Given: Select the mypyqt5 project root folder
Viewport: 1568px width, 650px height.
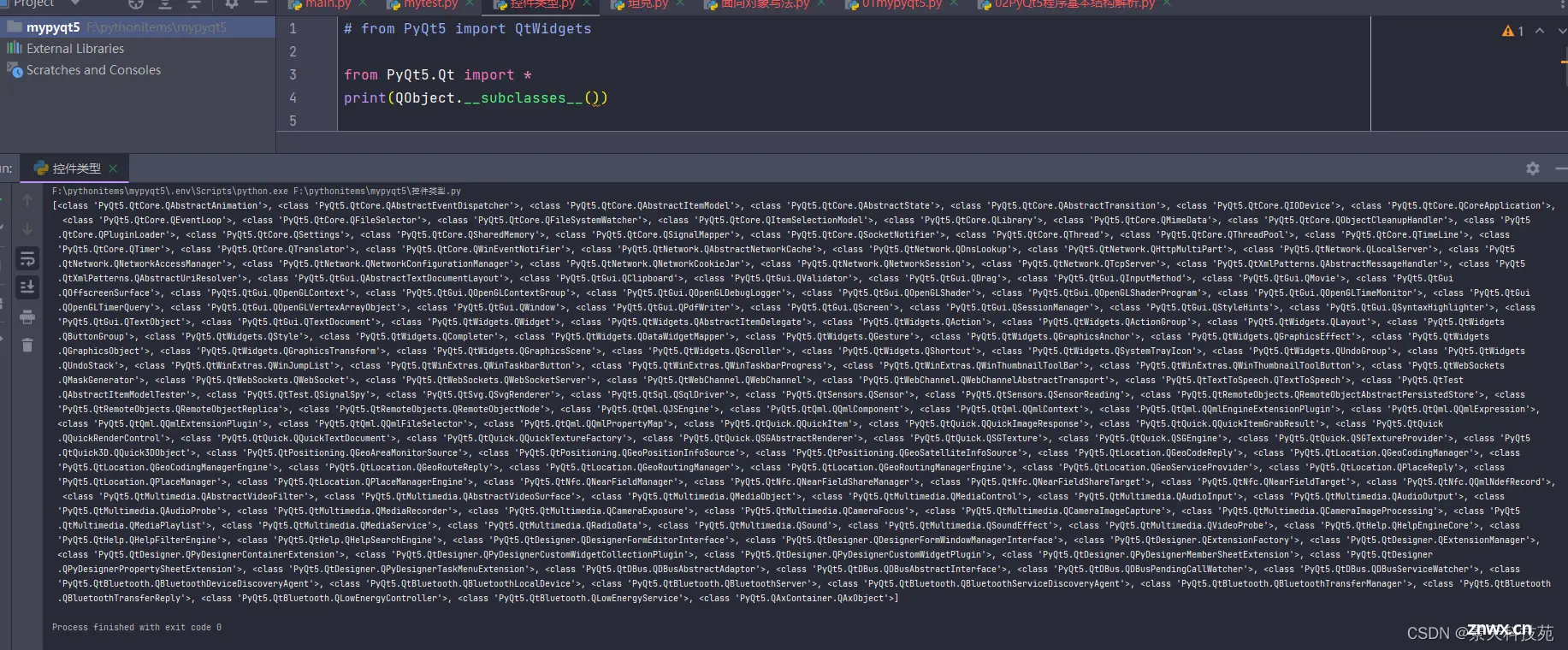Looking at the screenshot, I should pyautogui.click(x=138, y=27).
